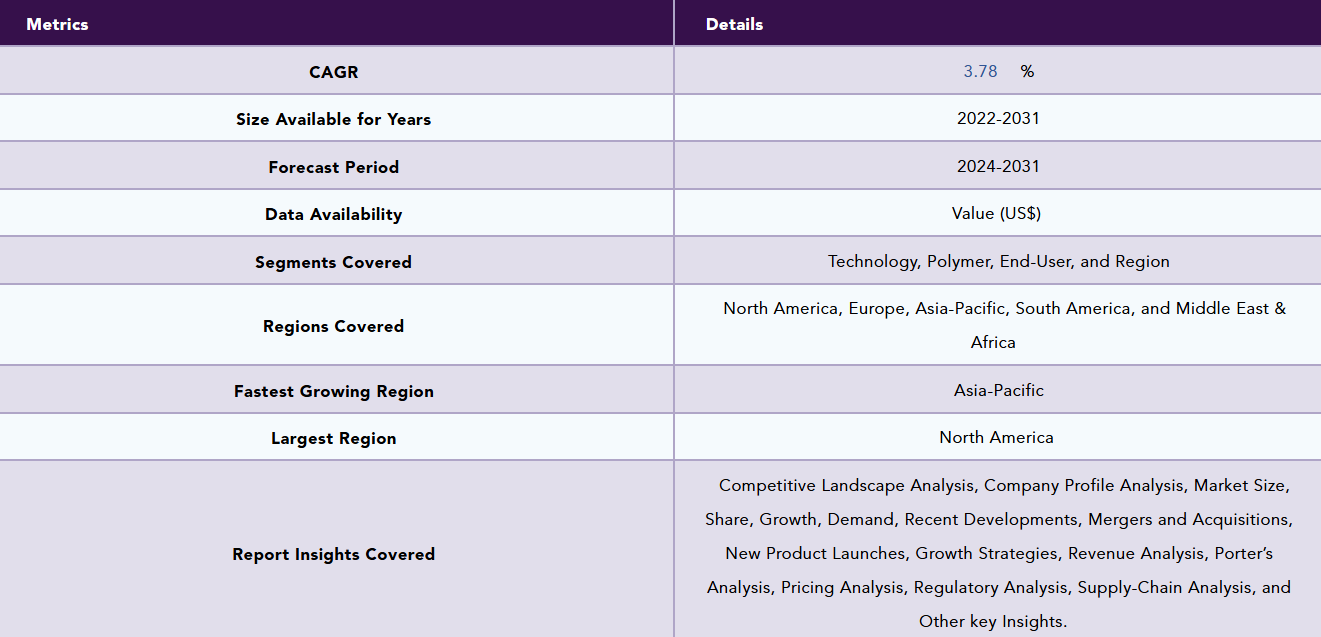
Task: Select the Fastest Growing Region label
Action: [x=334, y=391]
